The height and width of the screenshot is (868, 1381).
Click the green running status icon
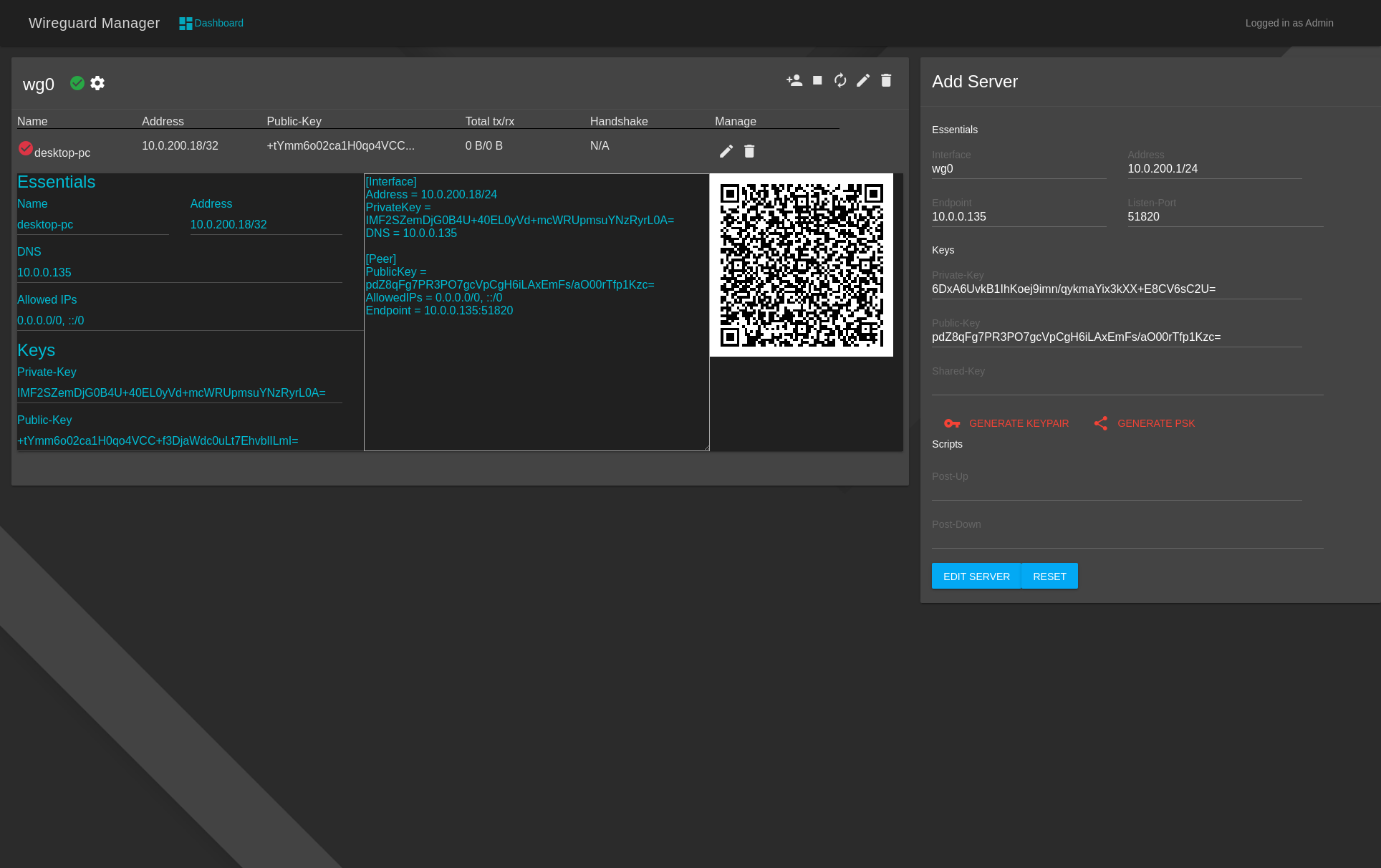[77, 83]
